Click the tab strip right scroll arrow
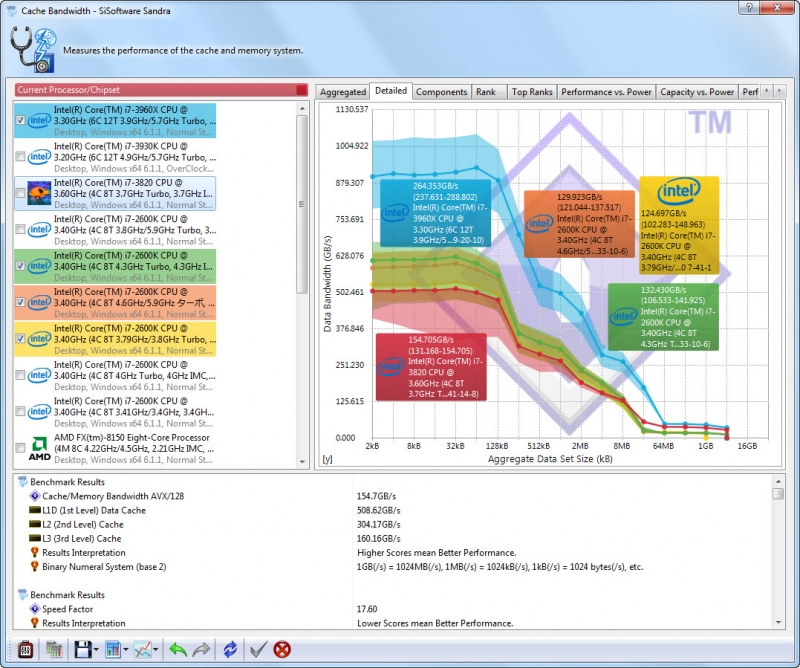Screen dimensions: 800x668 coord(779,91)
